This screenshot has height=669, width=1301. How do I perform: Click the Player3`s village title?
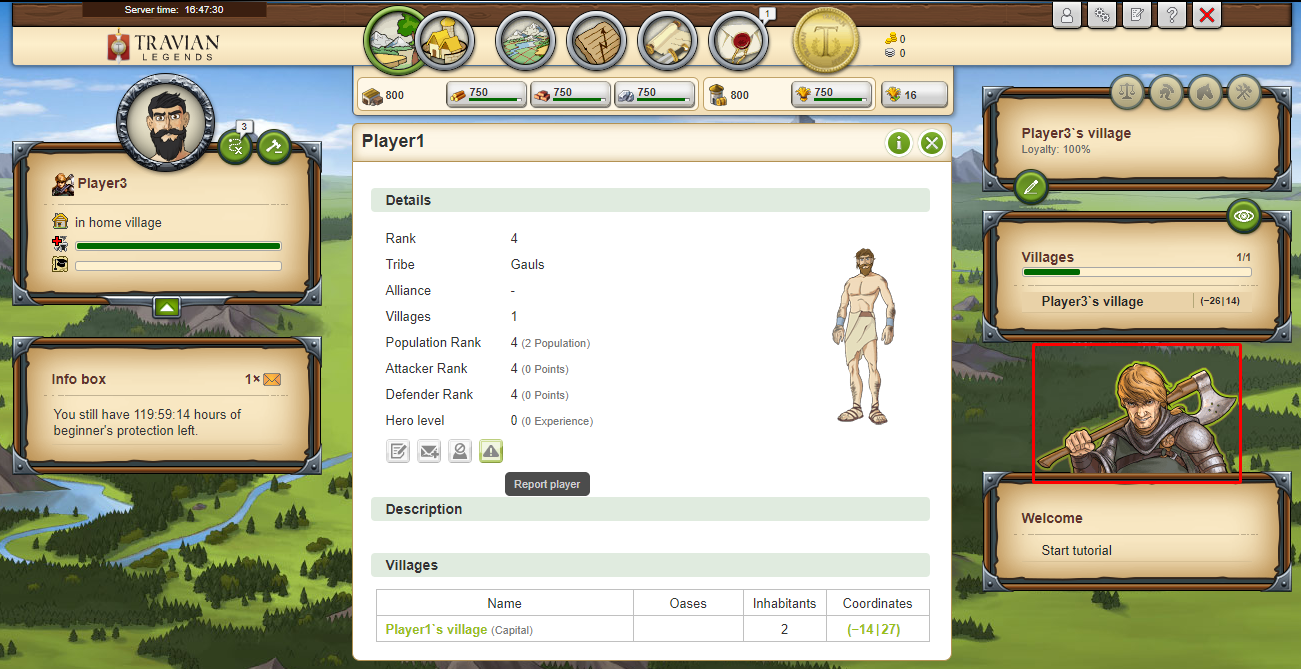[x=1076, y=133]
